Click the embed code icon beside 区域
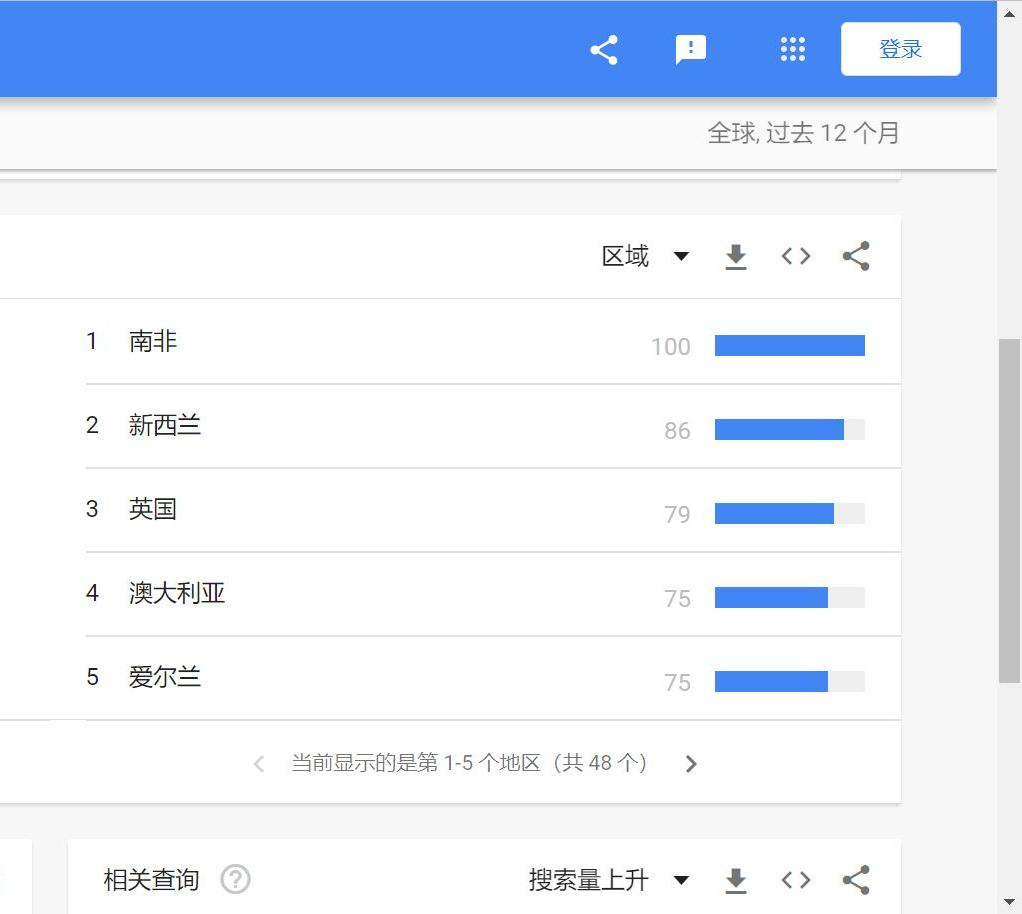 tap(795, 256)
